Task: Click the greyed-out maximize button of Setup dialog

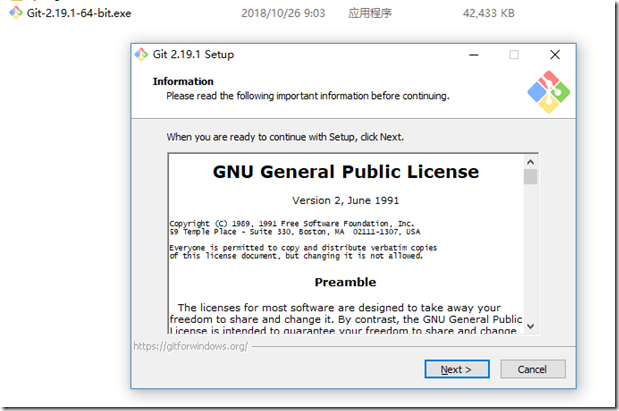Action: [x=514, y=54]
